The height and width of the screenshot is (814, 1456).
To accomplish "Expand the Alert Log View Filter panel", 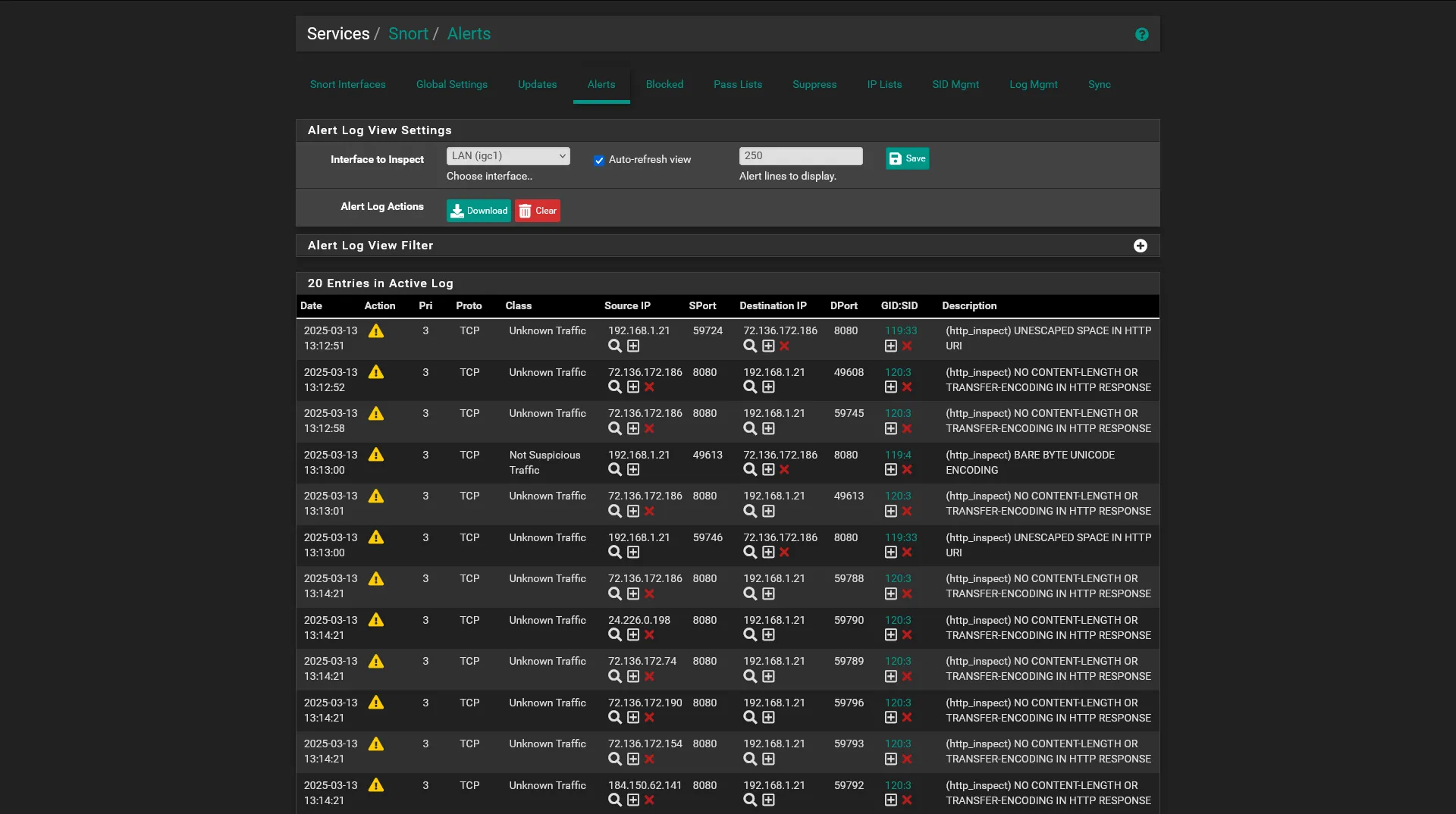I will click(1140, 246).
